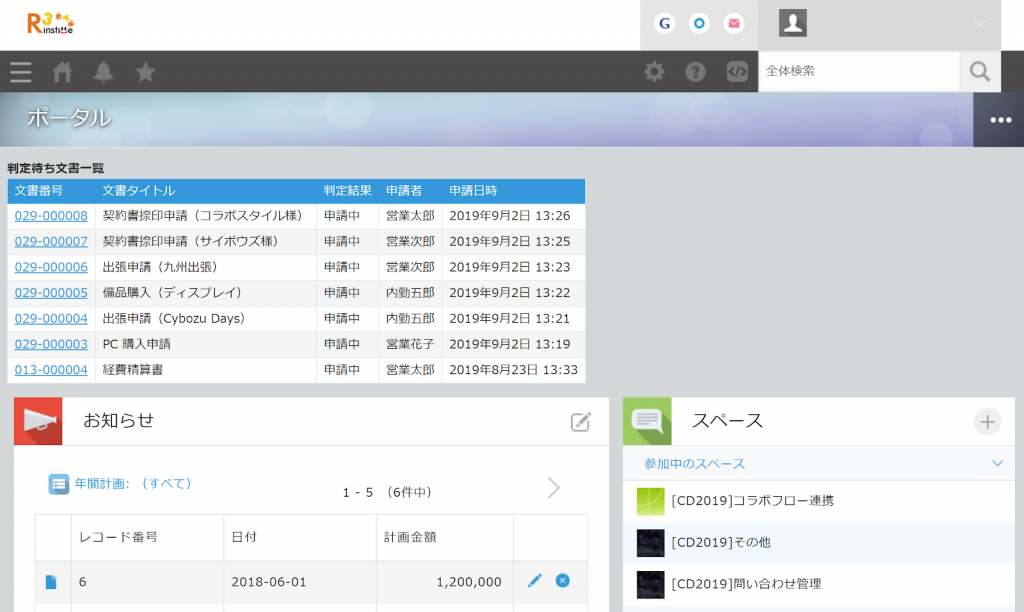Focus the 全体検索 search field

click(x=859, y=71)
